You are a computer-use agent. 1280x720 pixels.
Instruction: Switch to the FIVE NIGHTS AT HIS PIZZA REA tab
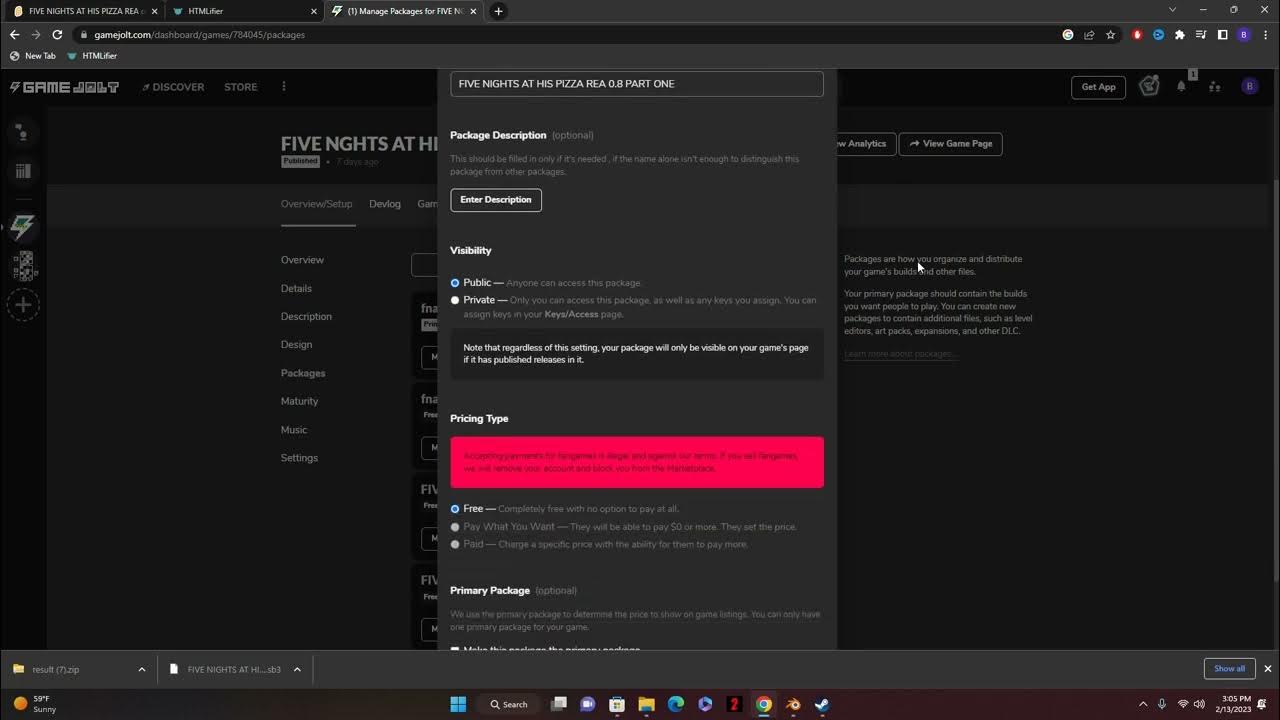(84, 11)
